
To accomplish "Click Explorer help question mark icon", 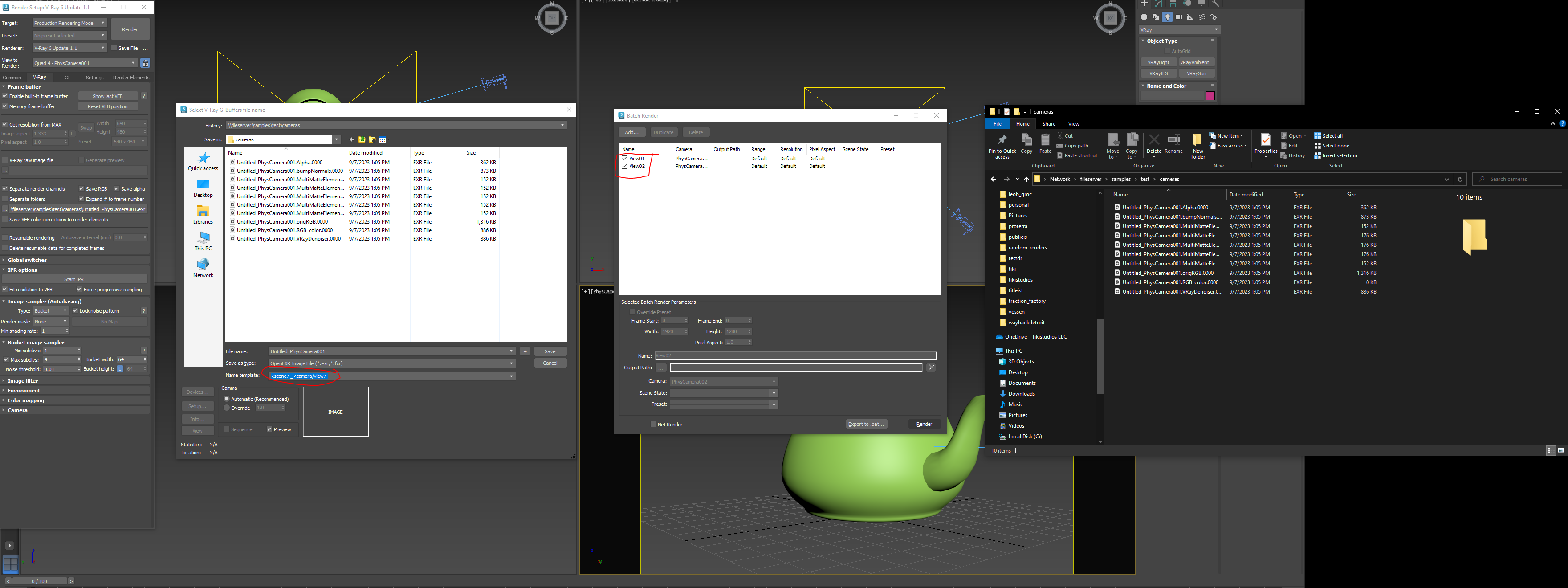I will click(x=1562, y=123).
